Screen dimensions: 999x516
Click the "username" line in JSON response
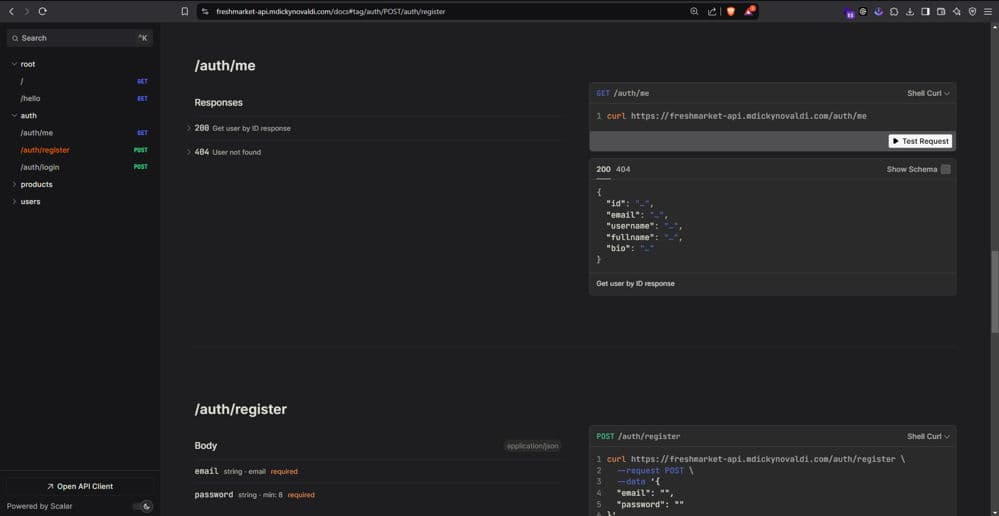pos(643,226)
